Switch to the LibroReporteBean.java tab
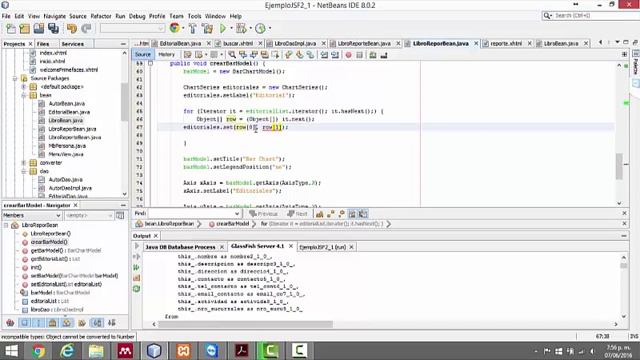Viewport: 640px width, 360px height. click(364, 43)
